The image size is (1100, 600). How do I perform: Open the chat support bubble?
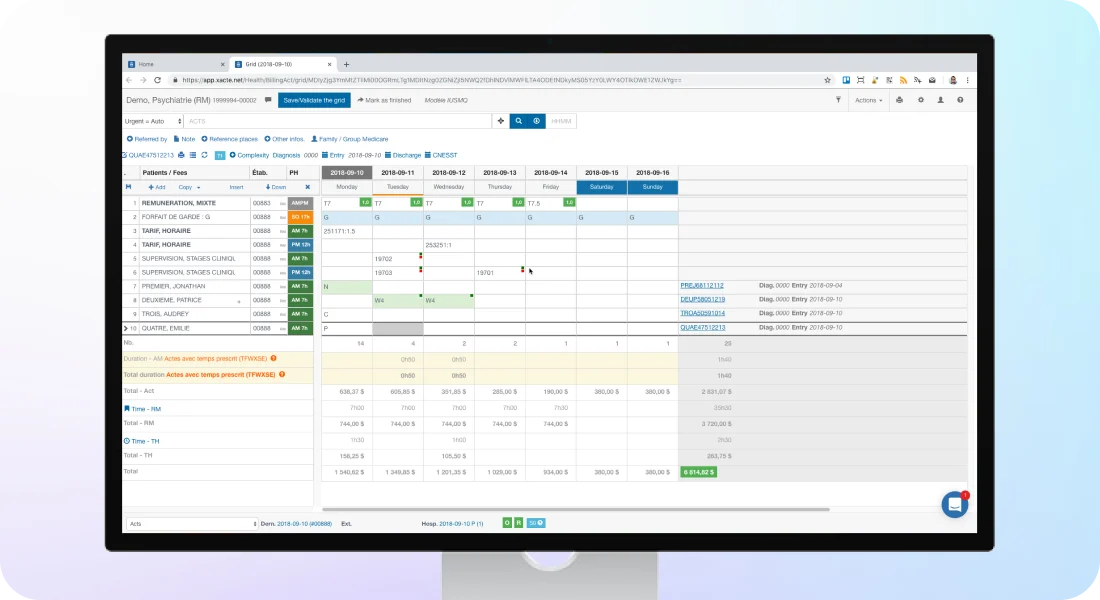click(x=955, y=505)
